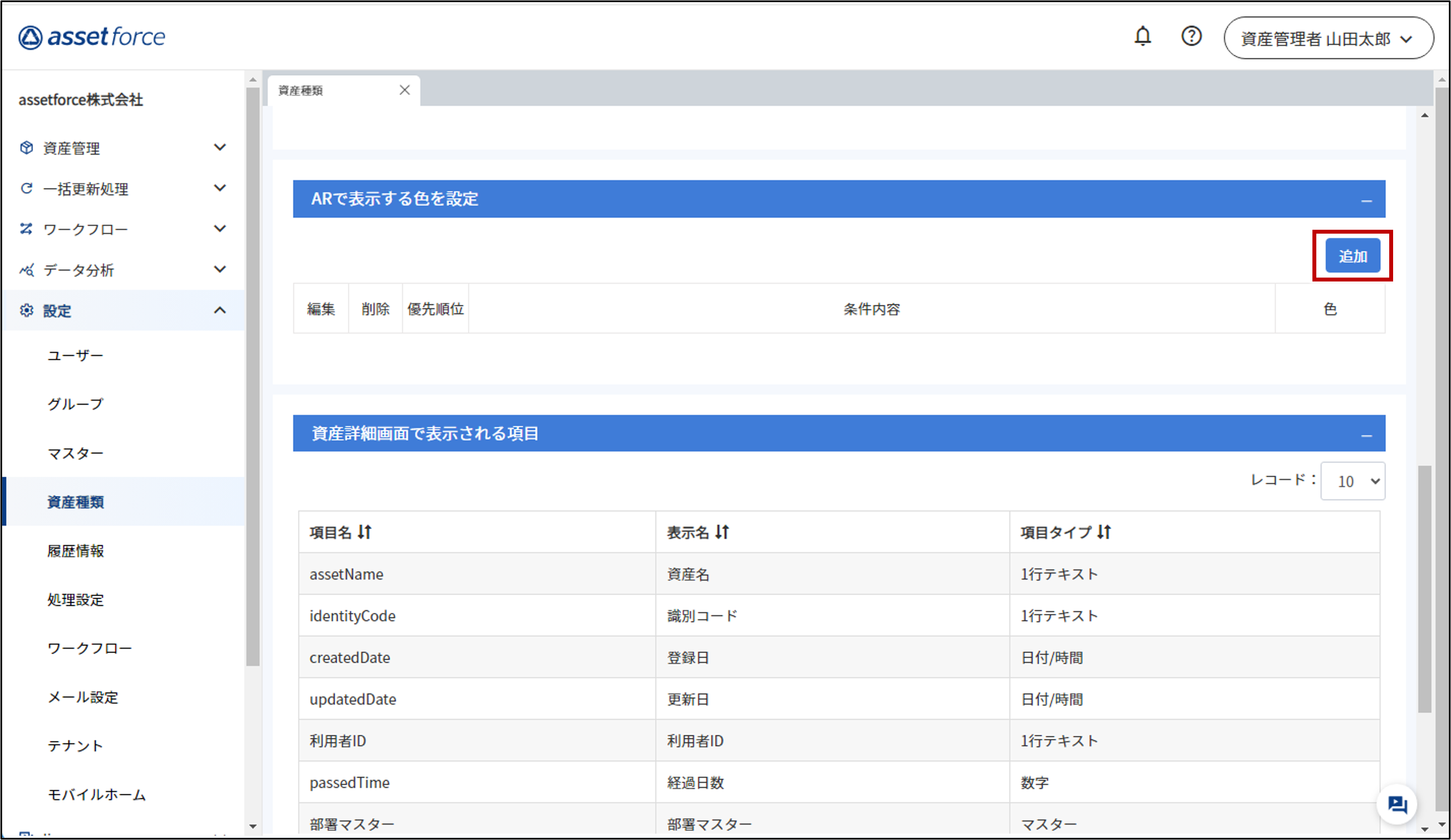Click the 優先順位 column header
Screen dimensions: 1451x840
click(435, 309)
